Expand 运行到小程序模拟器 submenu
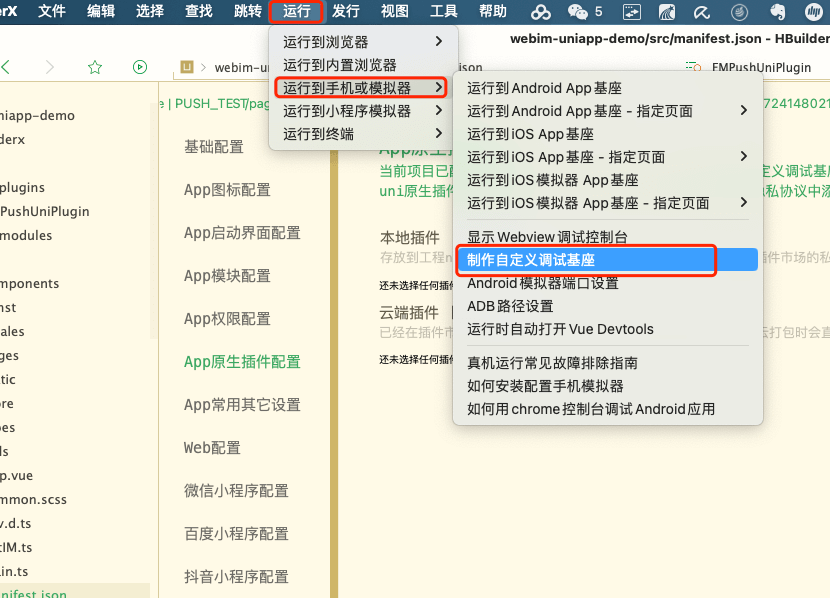This screenshot has width=830, height=598. [362, 111]
